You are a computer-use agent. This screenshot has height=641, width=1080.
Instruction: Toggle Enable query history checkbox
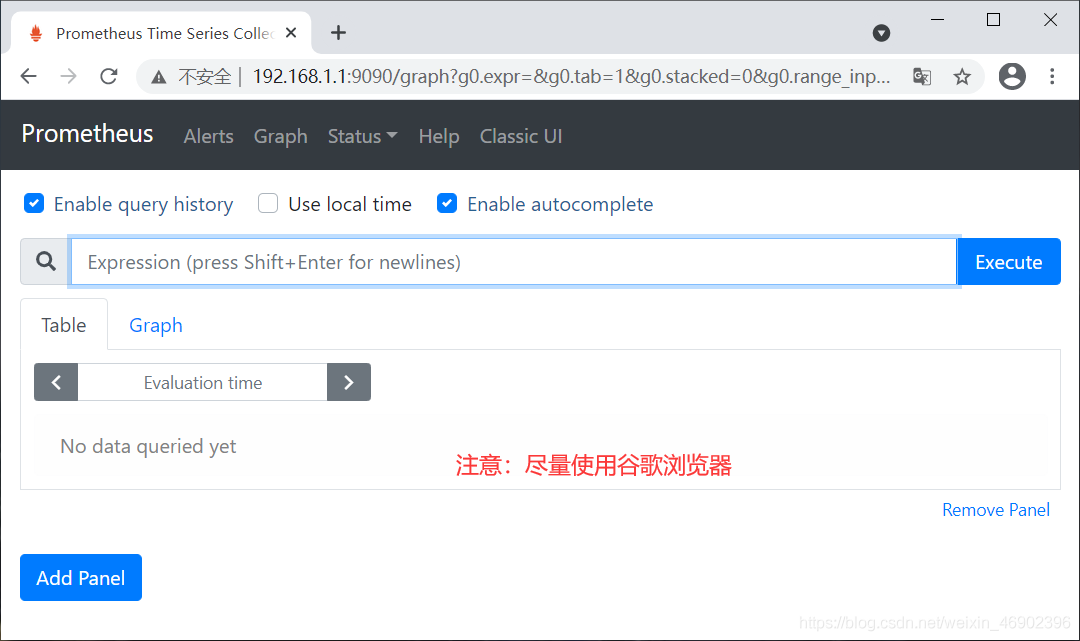(34, 203)
